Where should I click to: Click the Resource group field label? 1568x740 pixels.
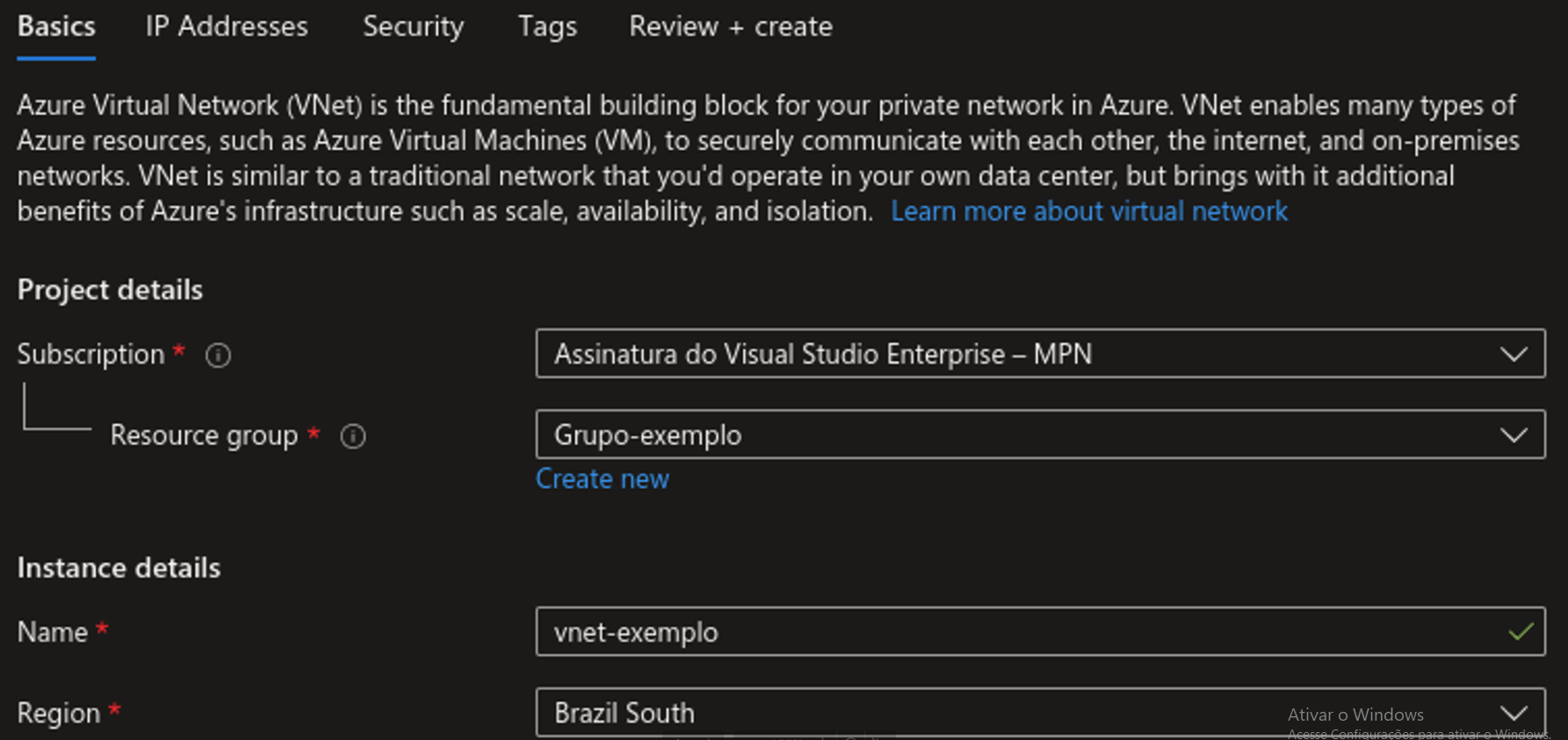pyautogui.click(x=204, y=435)
